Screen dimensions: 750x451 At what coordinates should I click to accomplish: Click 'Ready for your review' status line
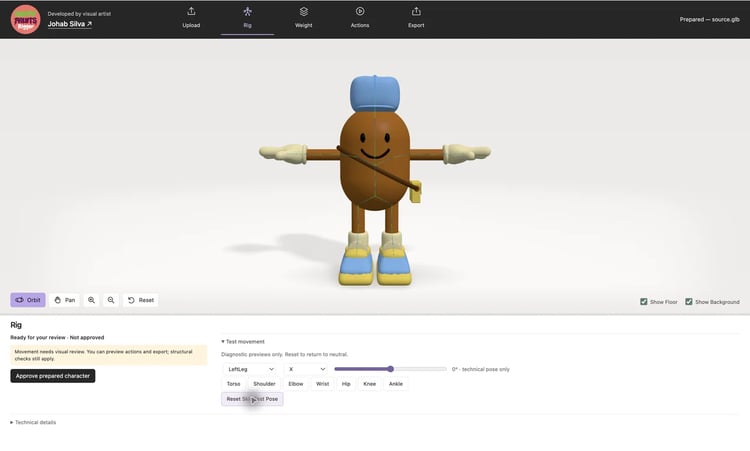click(57, 338)
